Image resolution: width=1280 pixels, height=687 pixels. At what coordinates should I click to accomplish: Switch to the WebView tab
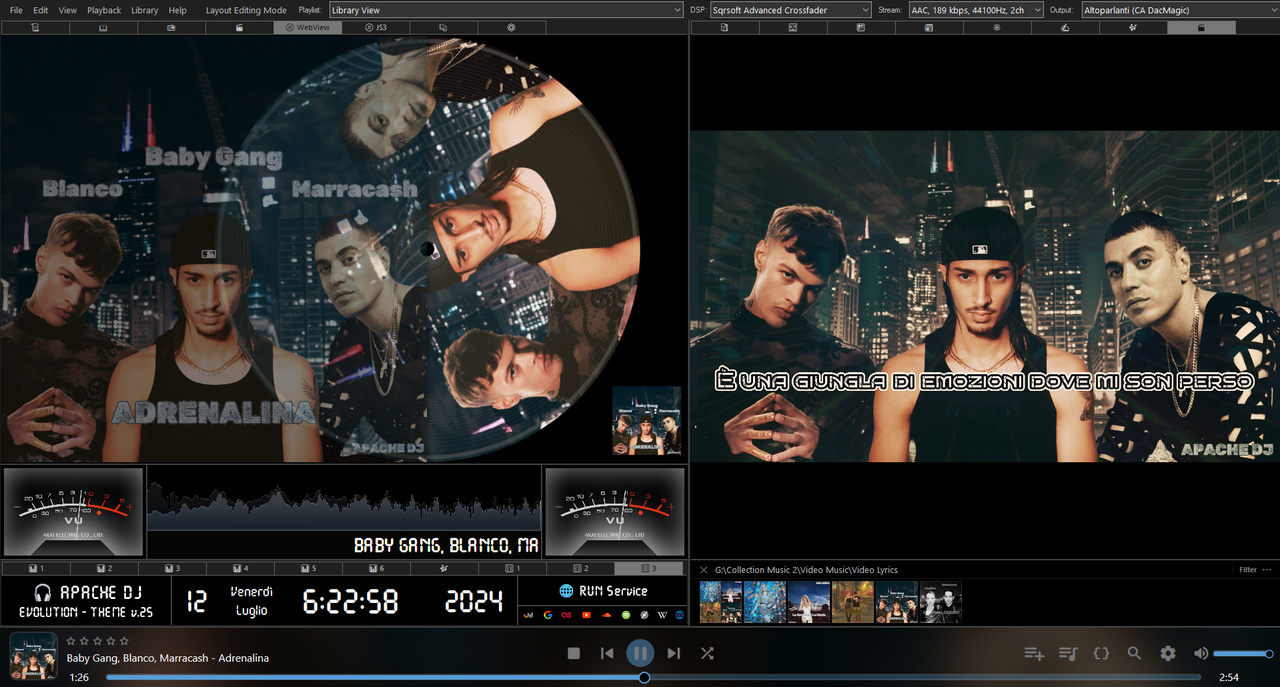[x=307, y=28]
